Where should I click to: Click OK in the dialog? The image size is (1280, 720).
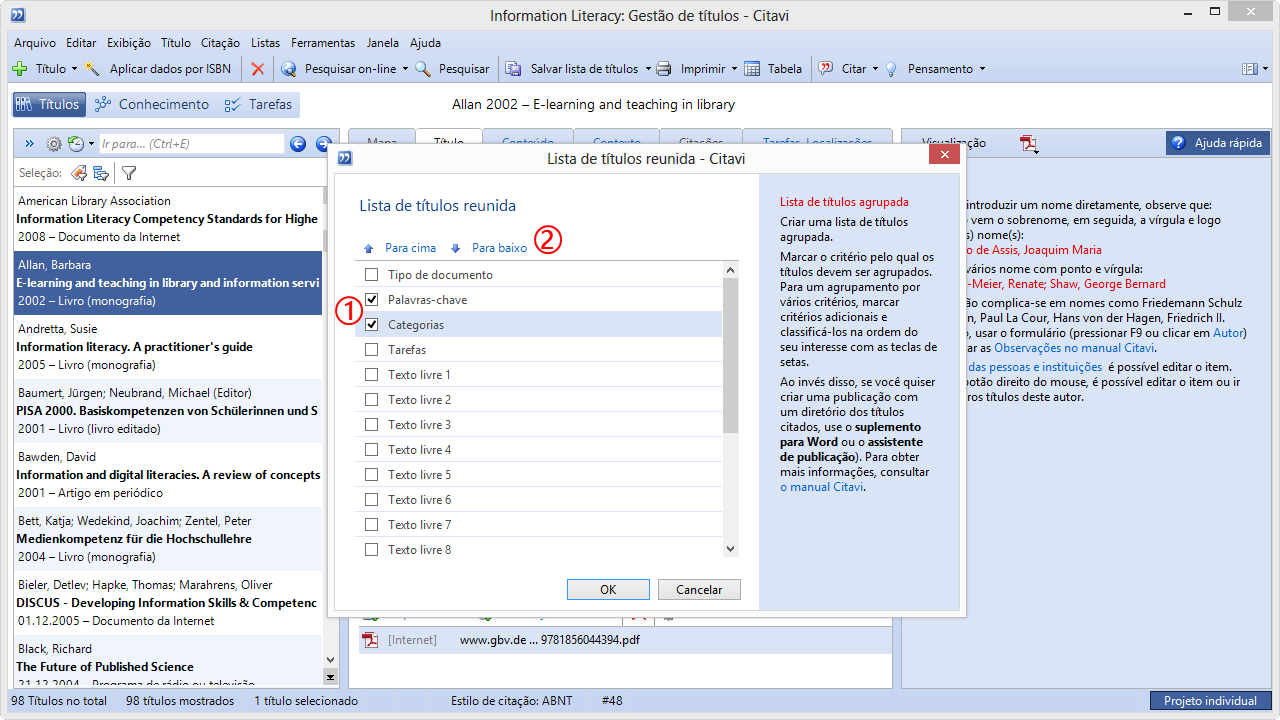pos(608,590)
